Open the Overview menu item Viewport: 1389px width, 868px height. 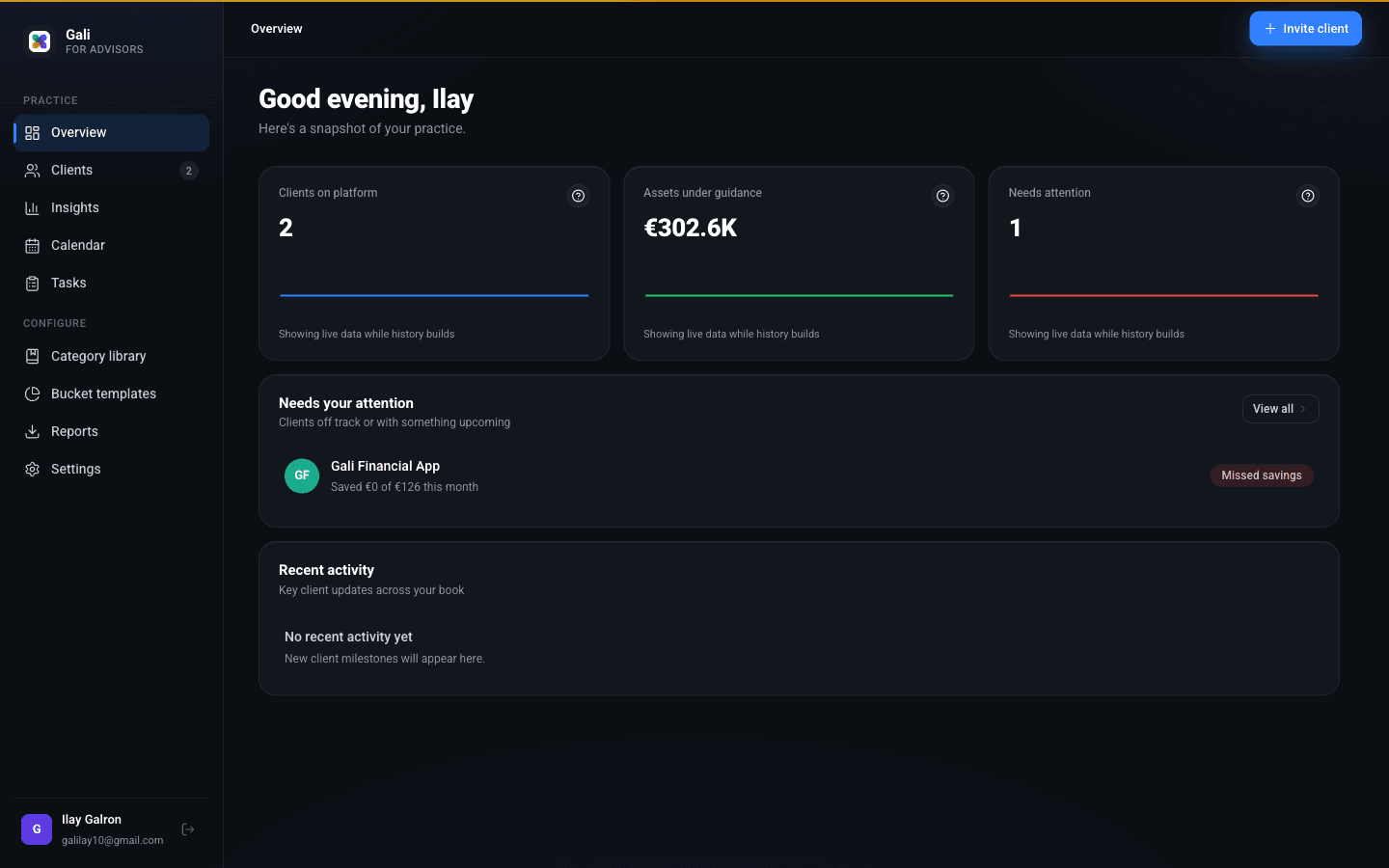(112, 133)
